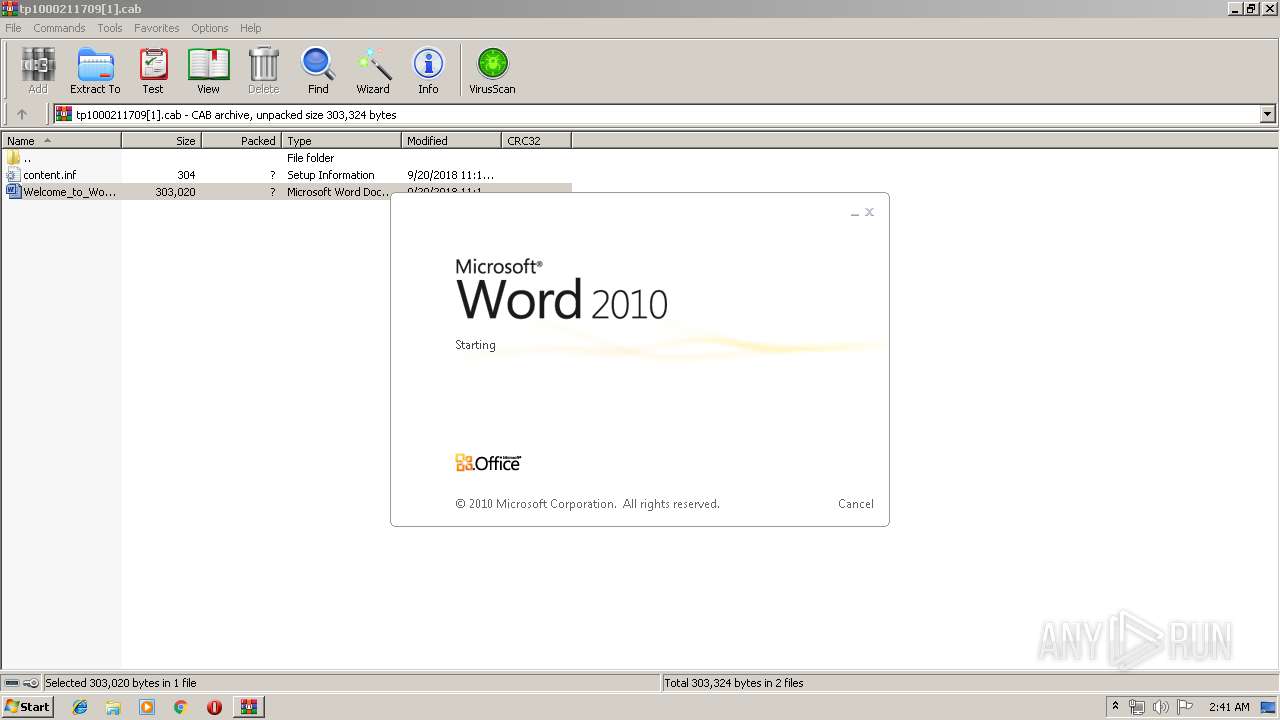
Task: Select the parent folder '..' row
Action: click(286, 158)
